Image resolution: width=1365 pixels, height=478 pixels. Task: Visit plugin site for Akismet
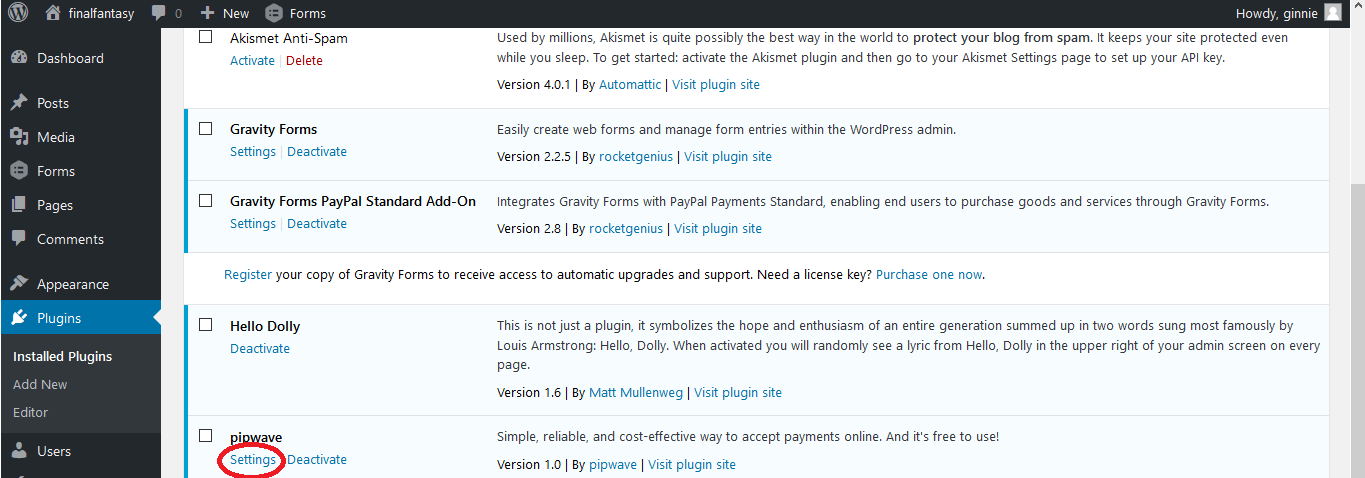click(x=716, y=84)
